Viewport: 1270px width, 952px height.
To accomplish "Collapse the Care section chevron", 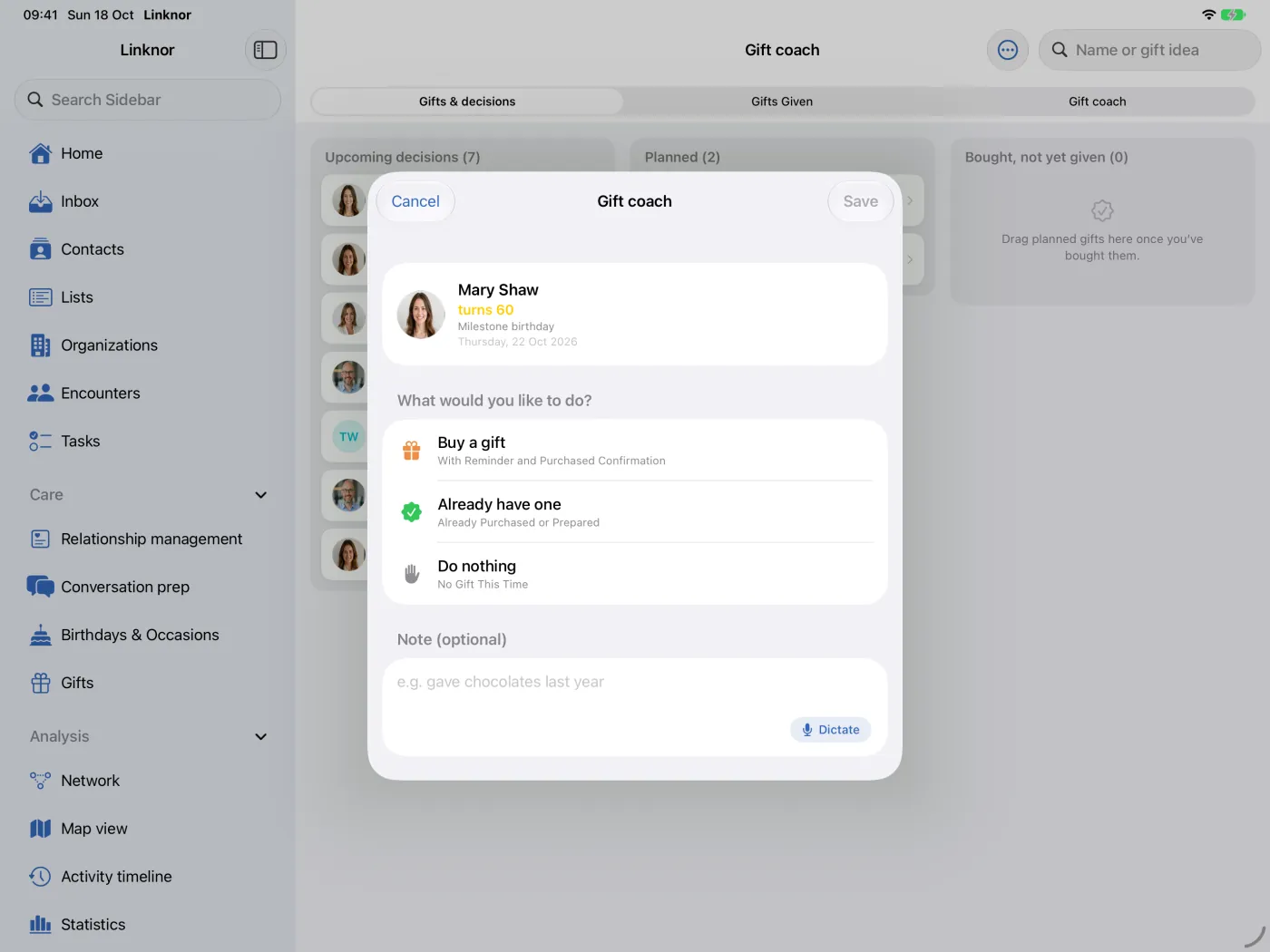I will 261,495.
